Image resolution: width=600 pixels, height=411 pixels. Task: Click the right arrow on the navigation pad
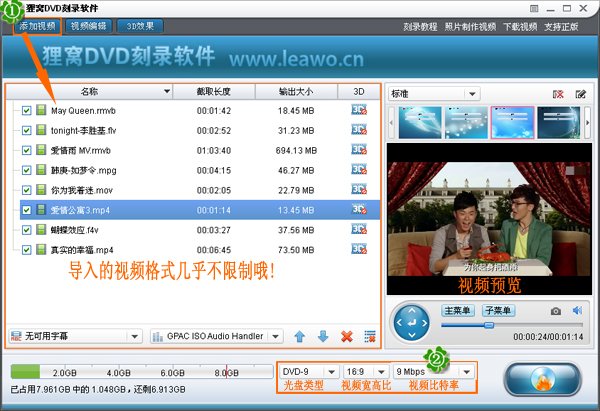point(424,323)
